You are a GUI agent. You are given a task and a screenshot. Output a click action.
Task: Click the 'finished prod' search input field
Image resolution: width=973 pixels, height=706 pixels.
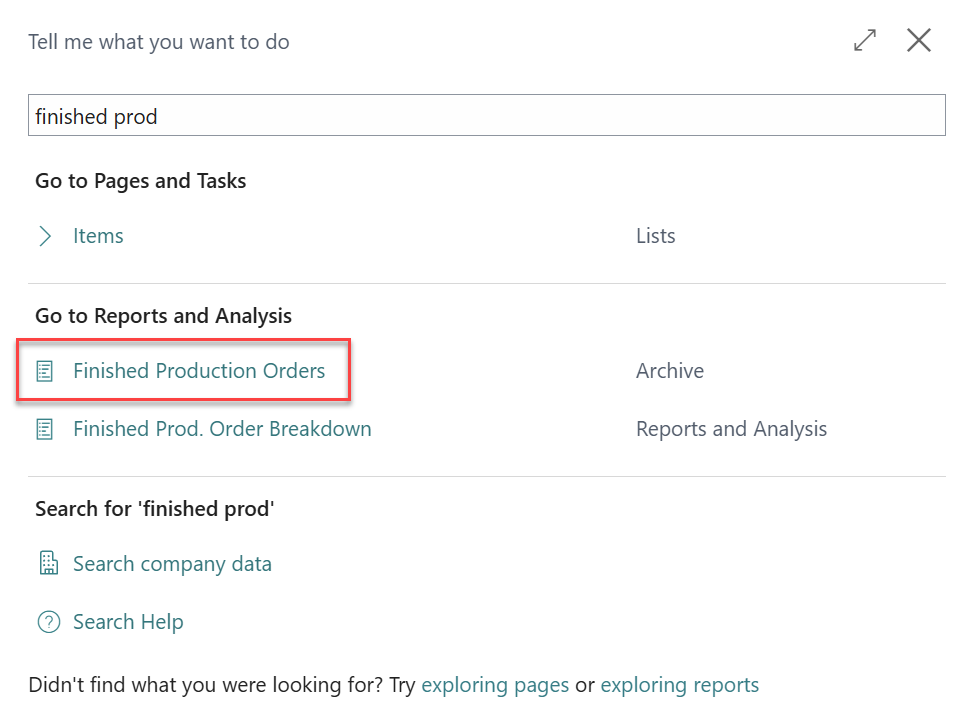tap(486, 115)
